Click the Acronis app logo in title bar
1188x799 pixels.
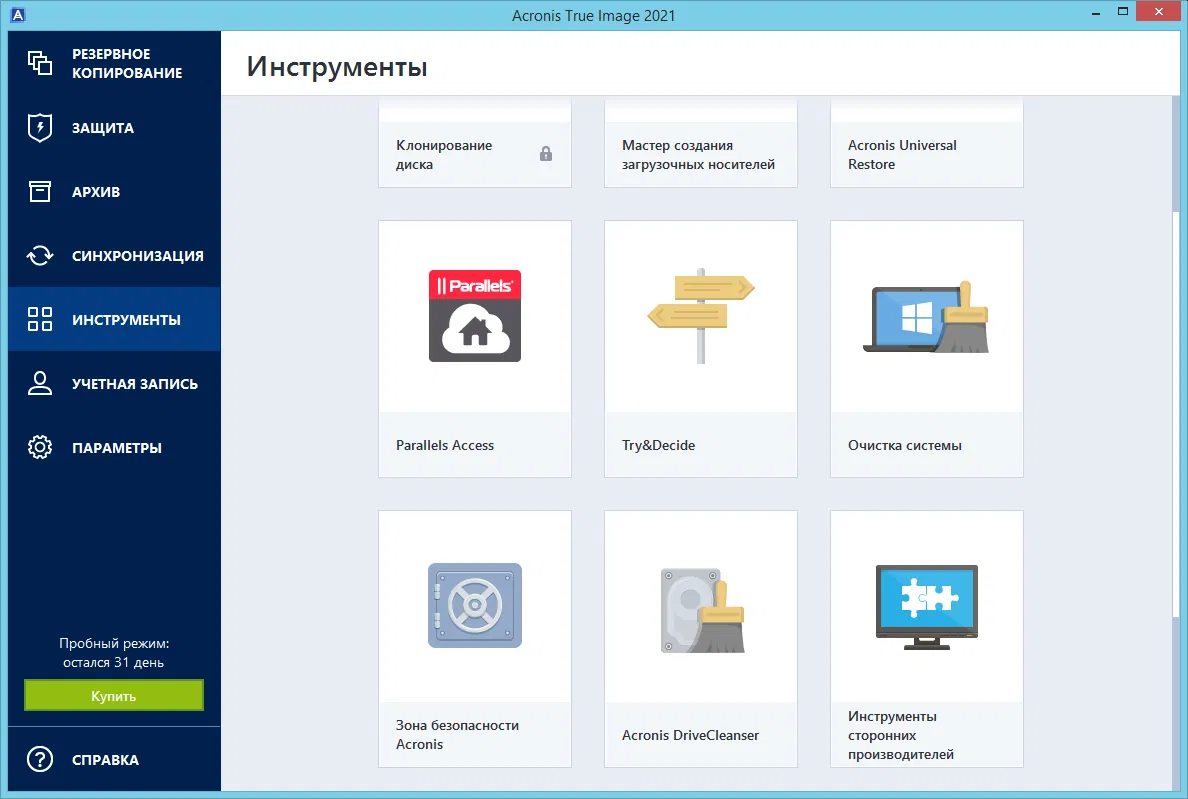click(x=17, y=14)
